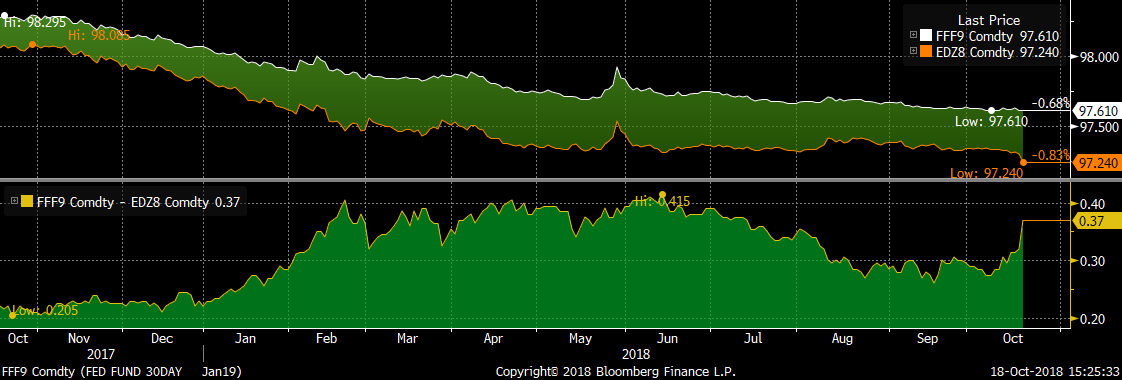Click the orange Hi: 98.085 marker dot
The width and height of the screenshot is (1122, 380).
(x=32, y=45)
